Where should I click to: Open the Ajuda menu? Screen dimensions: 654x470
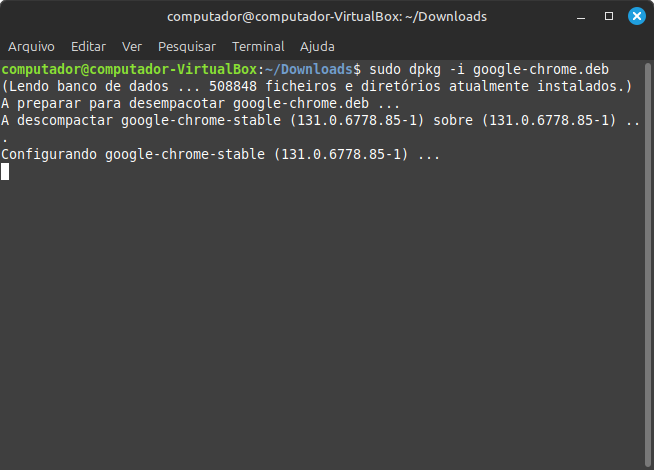(317, 47)
